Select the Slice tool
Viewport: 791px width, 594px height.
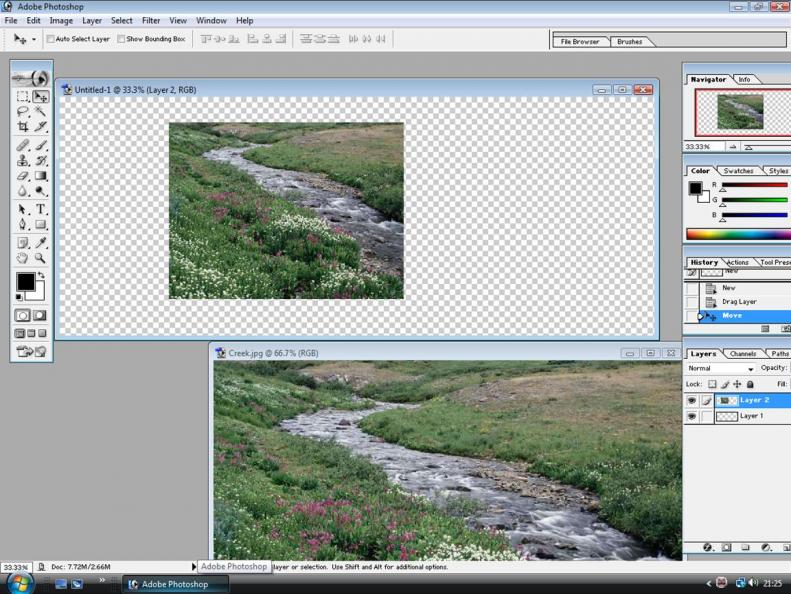click(x=40, y=126)
